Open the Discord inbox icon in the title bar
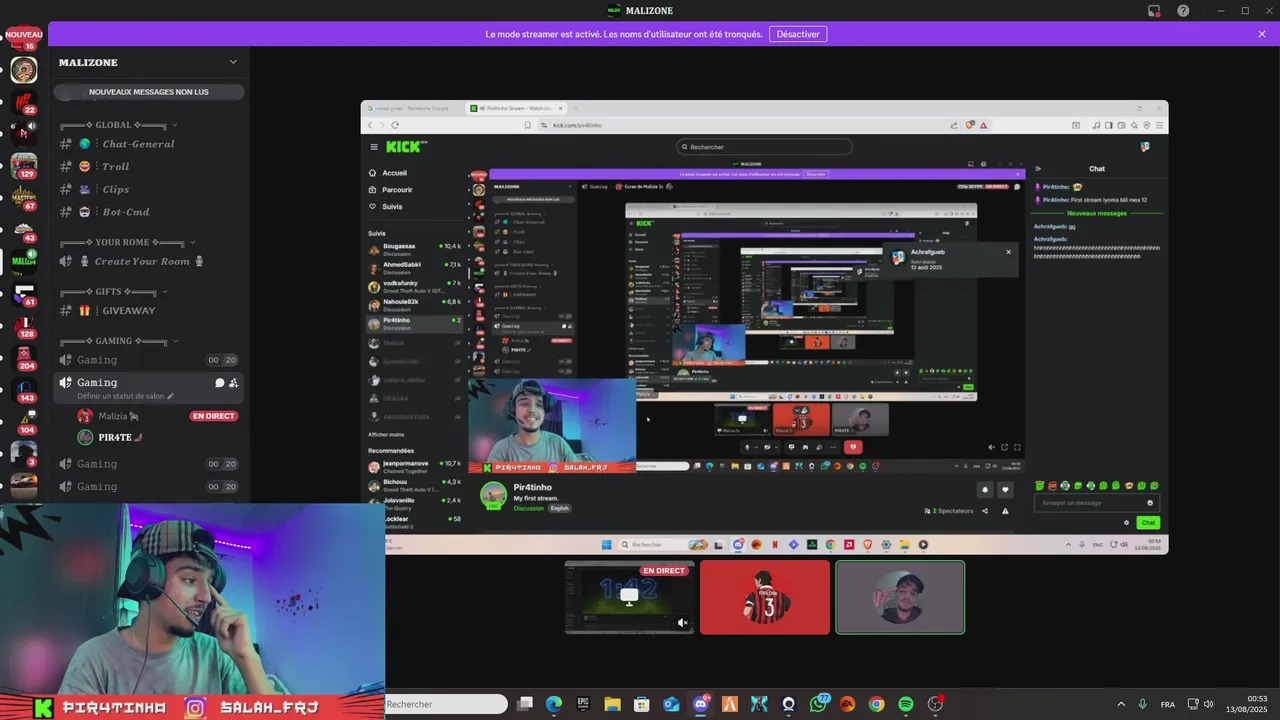This screenshot has width=1280, height=720. coord(1154,11)
